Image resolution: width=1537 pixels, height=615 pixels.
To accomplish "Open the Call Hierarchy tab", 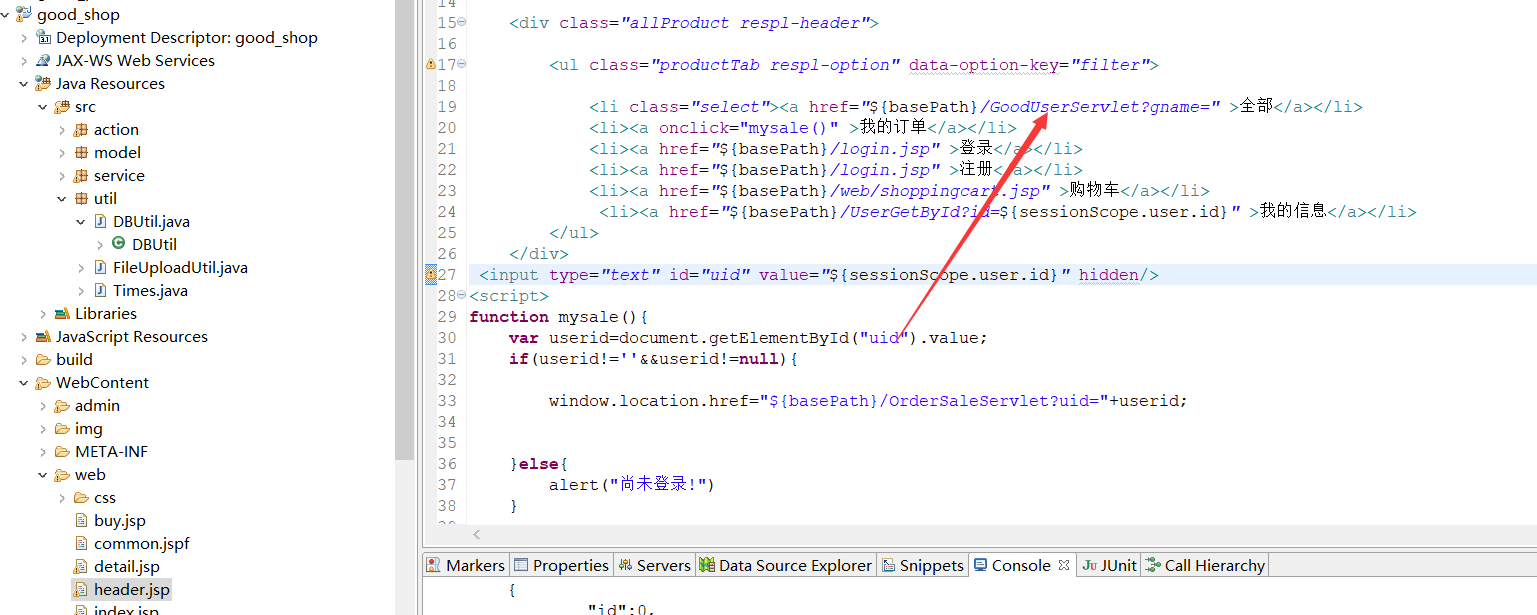I will click(x=1205, y=565).
